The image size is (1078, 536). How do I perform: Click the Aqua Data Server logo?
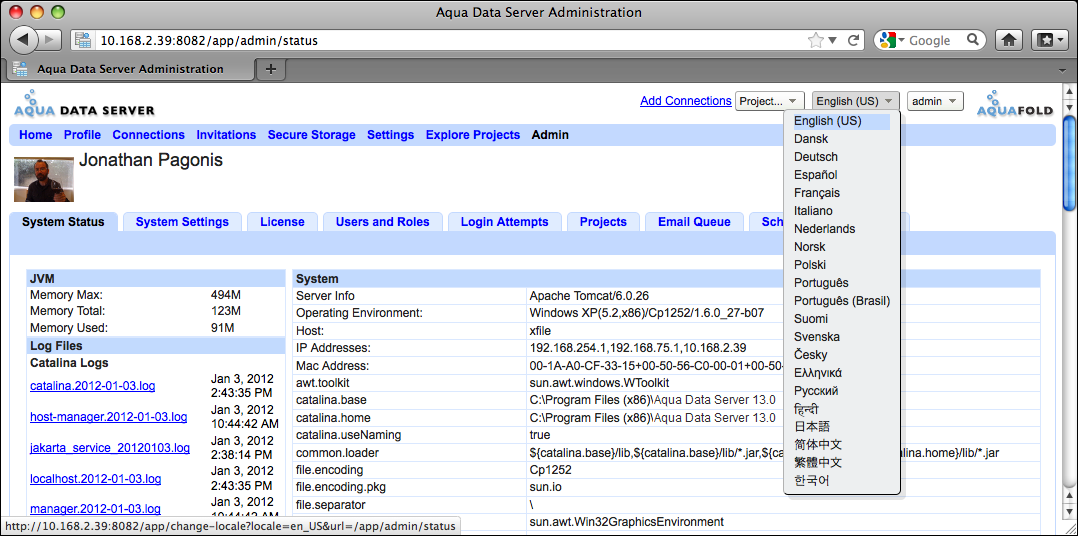[x=84, y=104]
